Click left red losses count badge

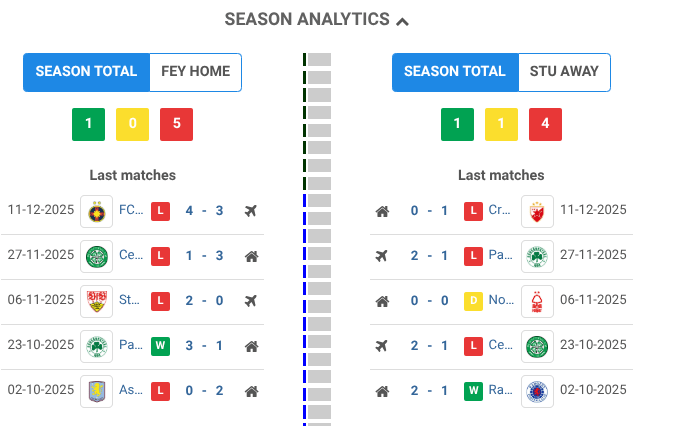(177, 125)
